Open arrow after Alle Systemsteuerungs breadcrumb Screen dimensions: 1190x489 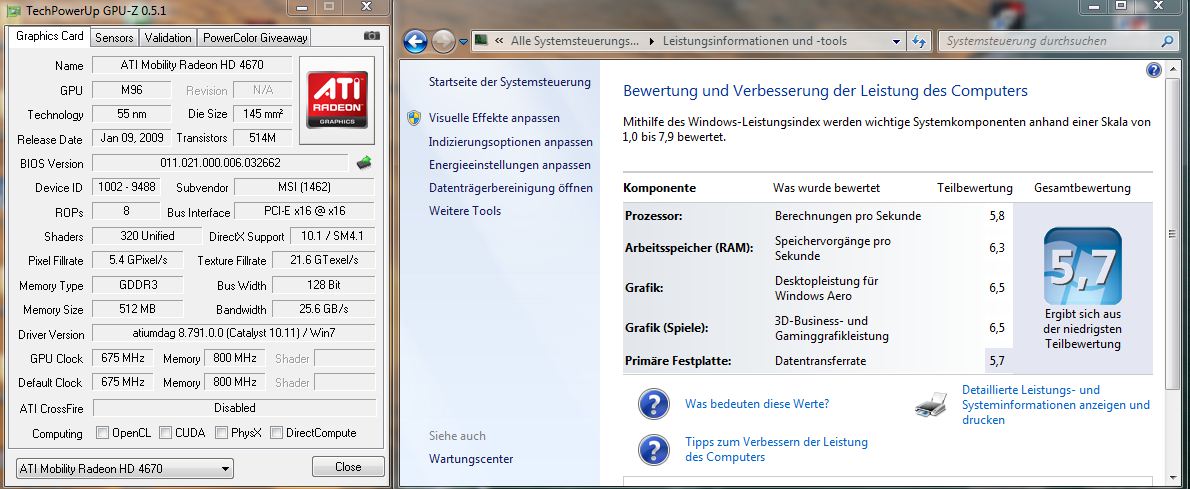click(651, 41)
